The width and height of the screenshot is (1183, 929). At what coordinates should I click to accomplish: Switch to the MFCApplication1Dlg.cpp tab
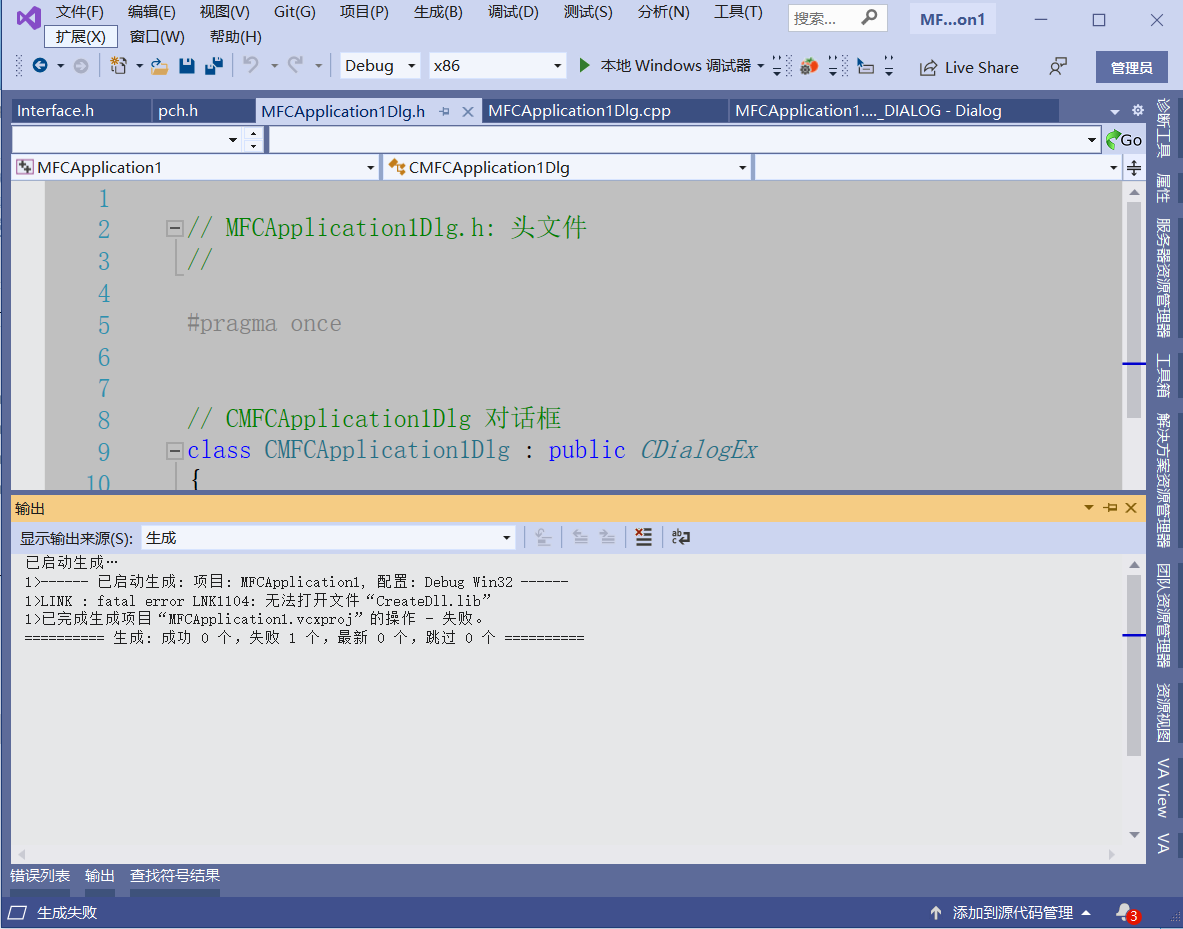point(606,111)
